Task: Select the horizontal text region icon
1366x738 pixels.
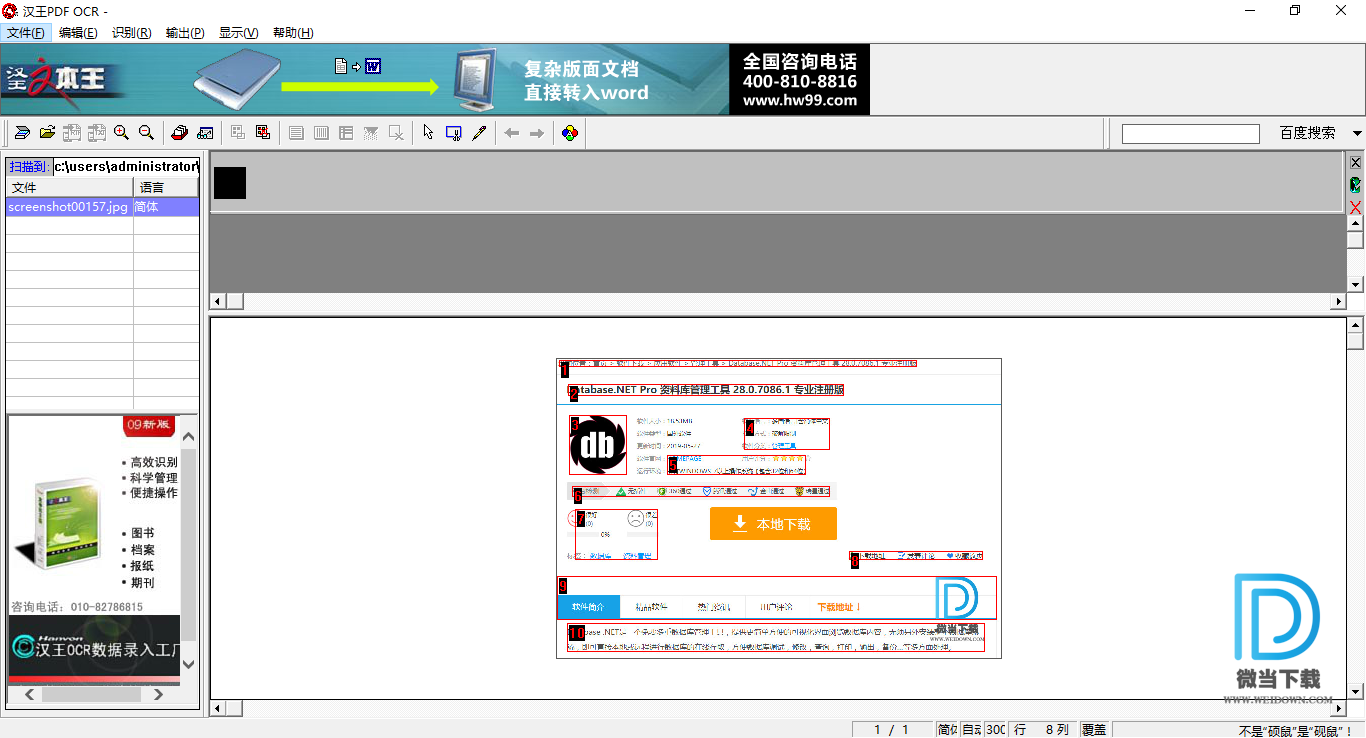Action: pos(296,132)
